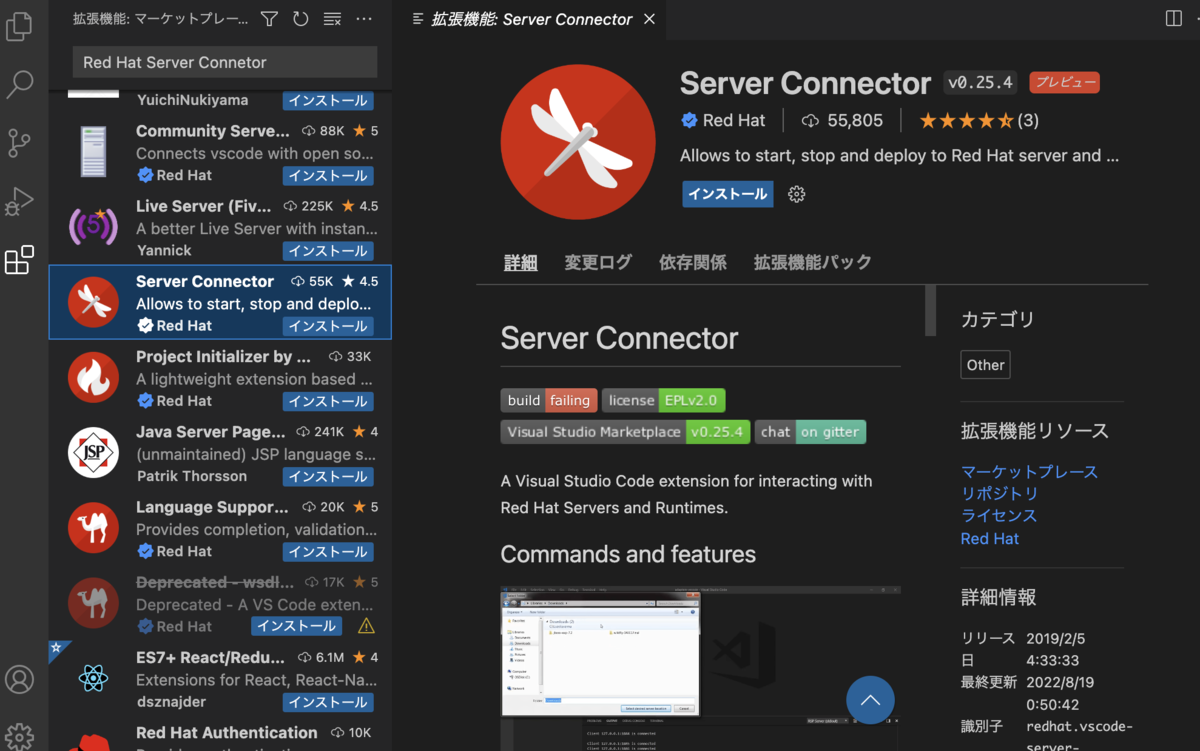Click the warning triangle beside Deprecated wsdl2rest
1200x751 pixels.
coord(365,625)
